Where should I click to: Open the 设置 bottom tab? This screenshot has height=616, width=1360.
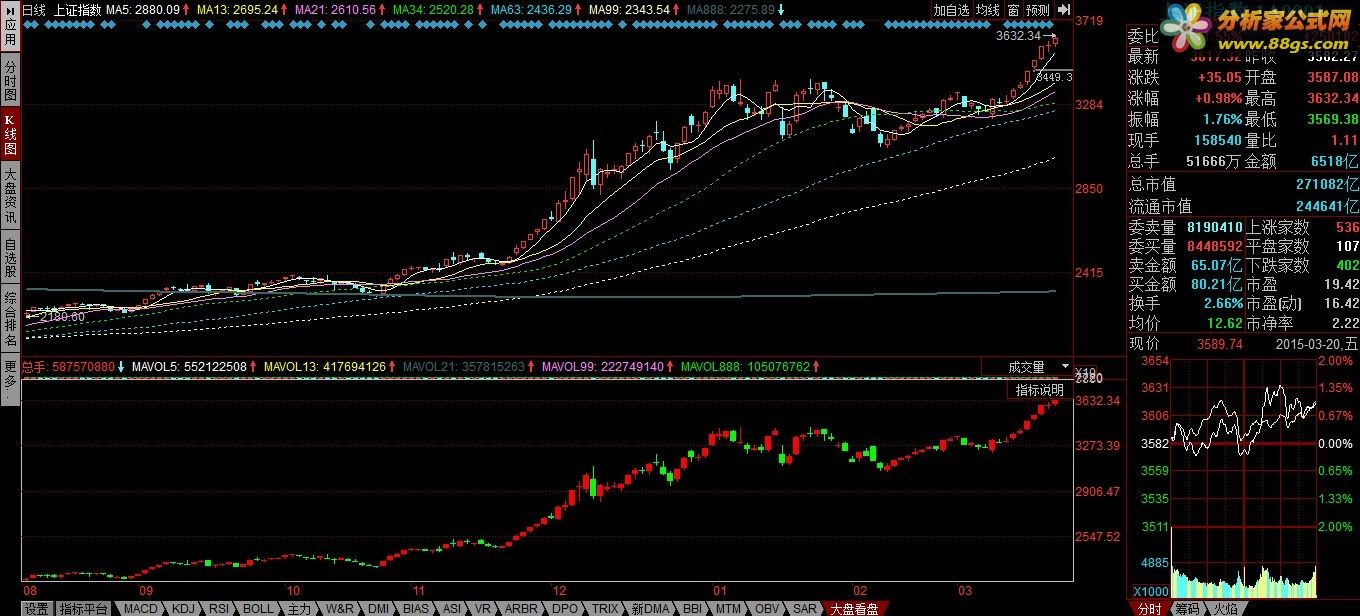(x=37, y=608)
